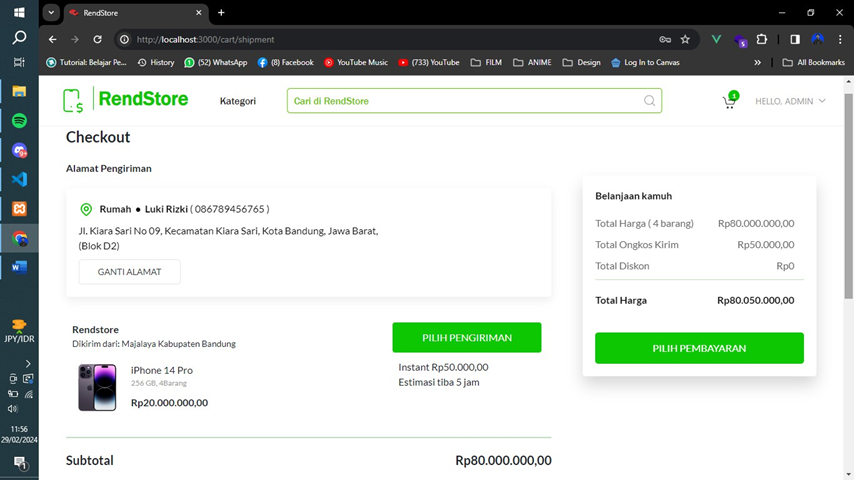Image resolution: width=854 pixels, height=480 pixels.
Task: Open Microsoft Word from the taskbar
Action: pyautogui.click(x=19, y=267)
